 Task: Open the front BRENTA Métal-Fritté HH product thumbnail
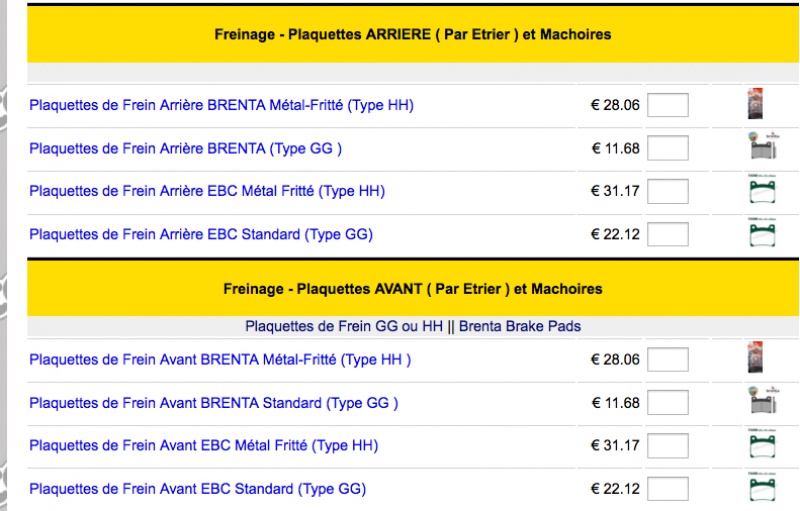pyautogui.click(x=755, y=357)
